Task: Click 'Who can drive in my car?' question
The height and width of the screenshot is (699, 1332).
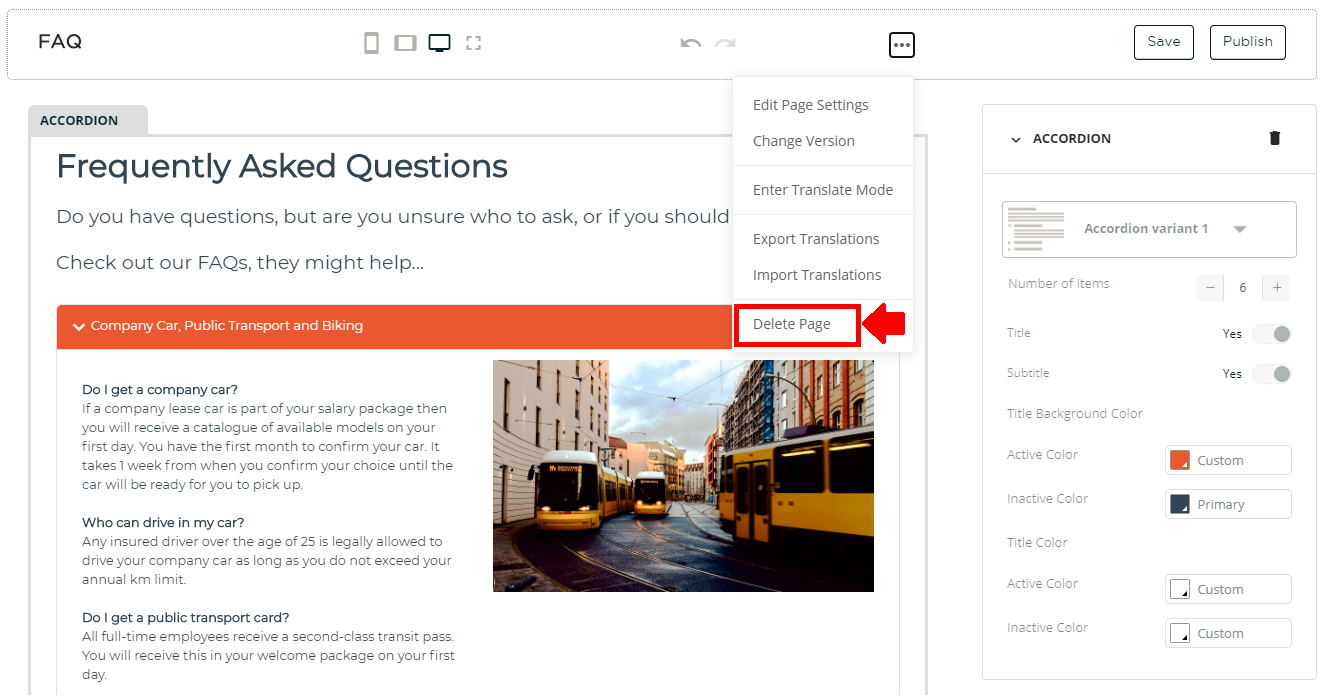Action: click(x=163, y=523)
